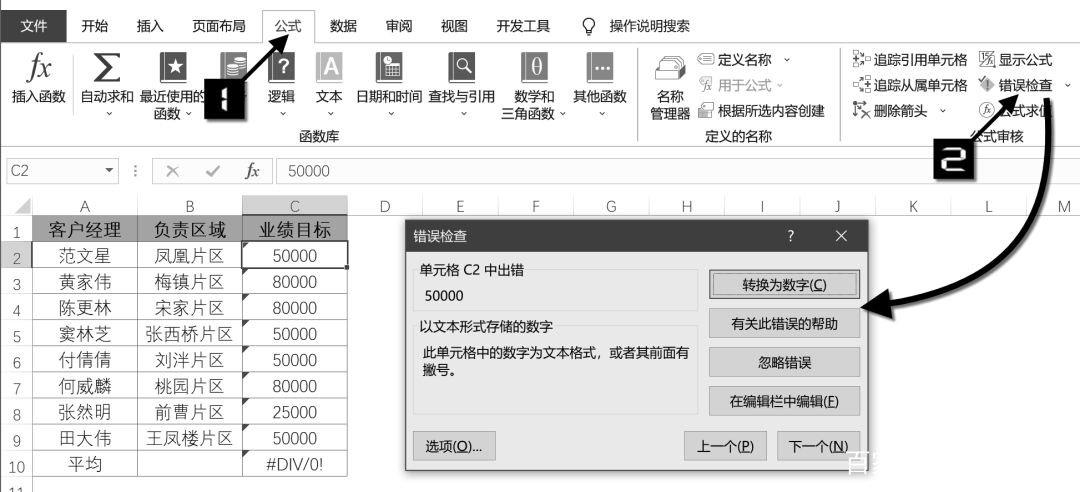Screen dimensions: 1080x492
Task: Open the 名称管理器 icon
Action: 670,70
